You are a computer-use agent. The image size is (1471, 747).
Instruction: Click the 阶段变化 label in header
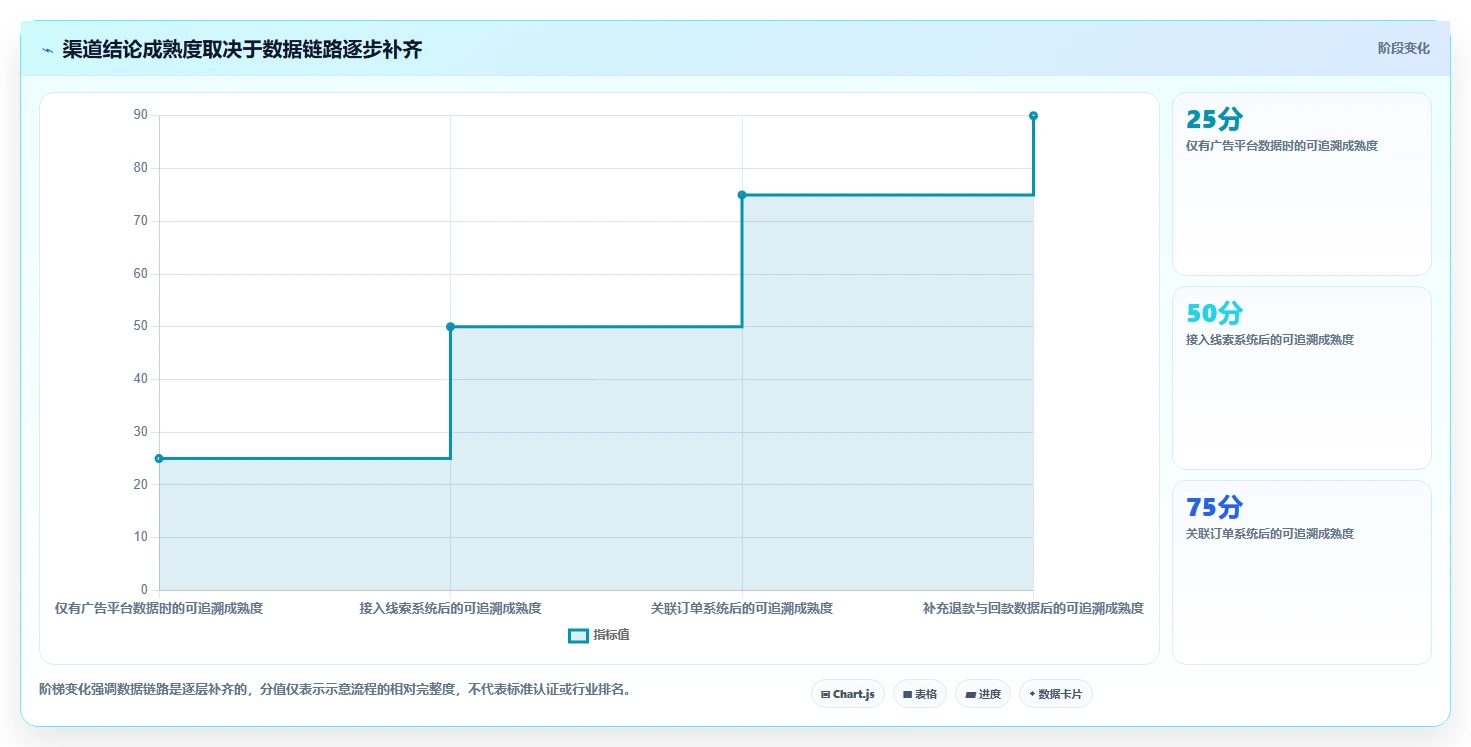pyautogui.click(x=1403, y=48)
